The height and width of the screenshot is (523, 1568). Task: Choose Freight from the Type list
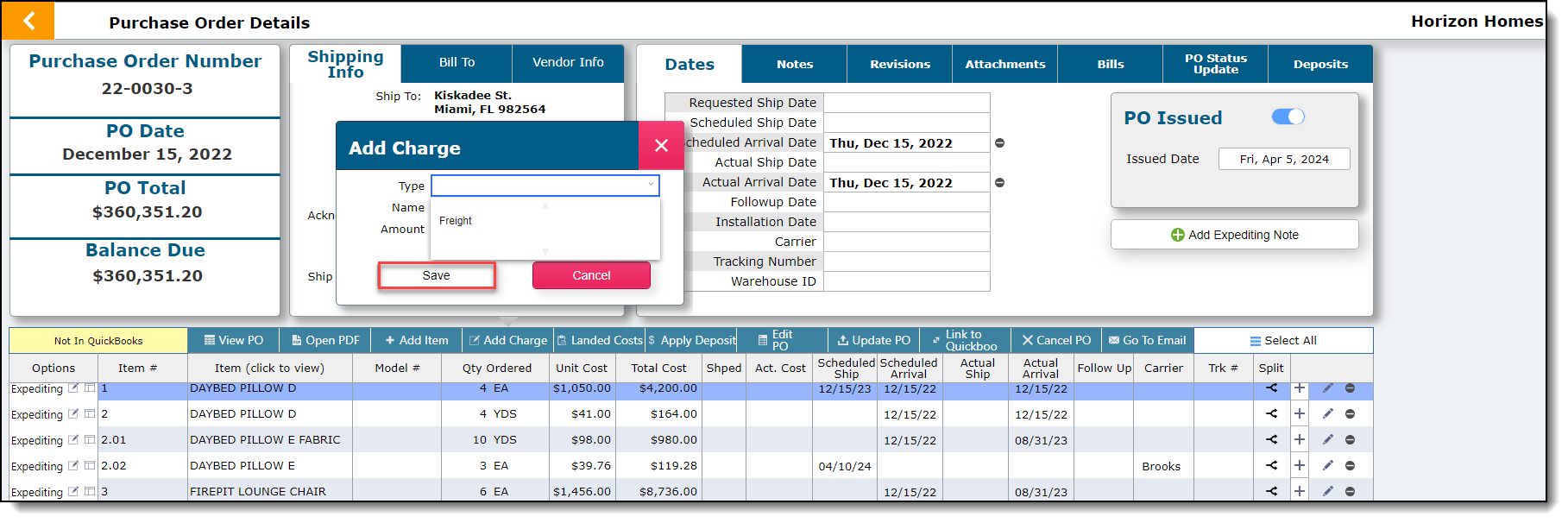(456, 221)
